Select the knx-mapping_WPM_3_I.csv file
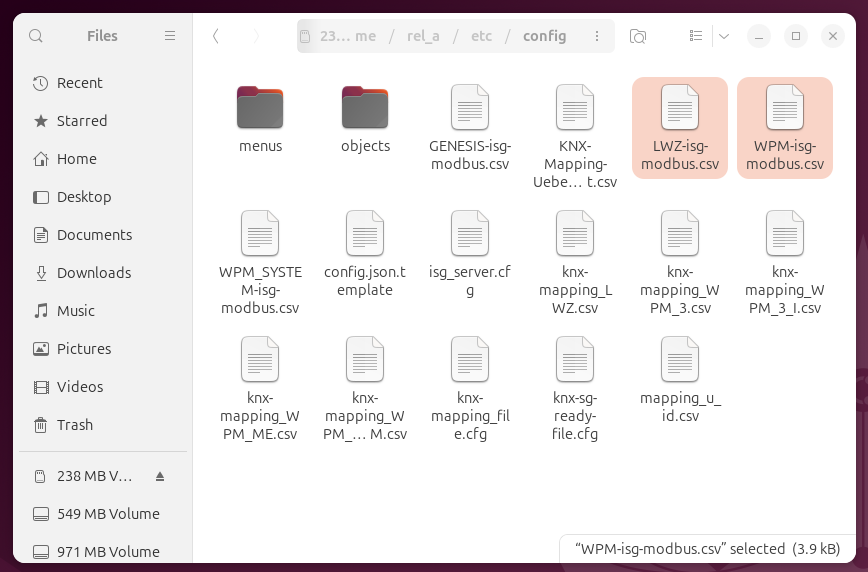 [785, 262]
